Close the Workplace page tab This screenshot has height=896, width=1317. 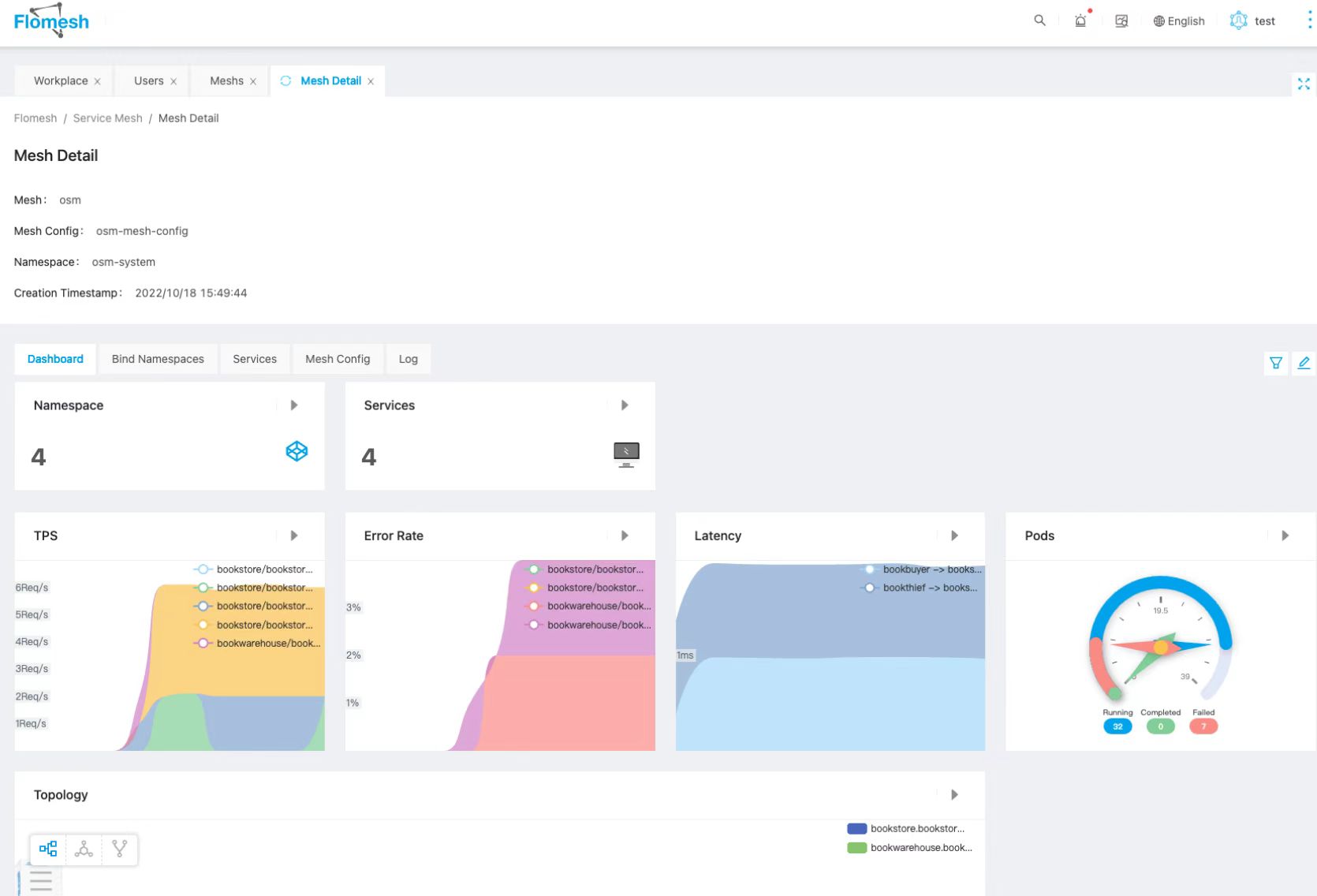click(97, 81)
